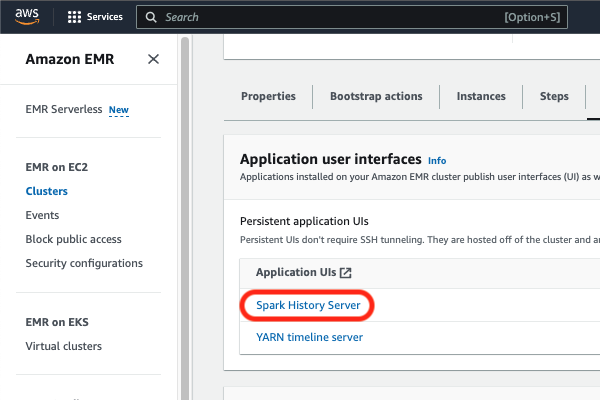Viewport: 600px width, 400px height.
Task: Click the New badge beside EMR Serverless
Action: pyautogui.click(x=119, y=110)
